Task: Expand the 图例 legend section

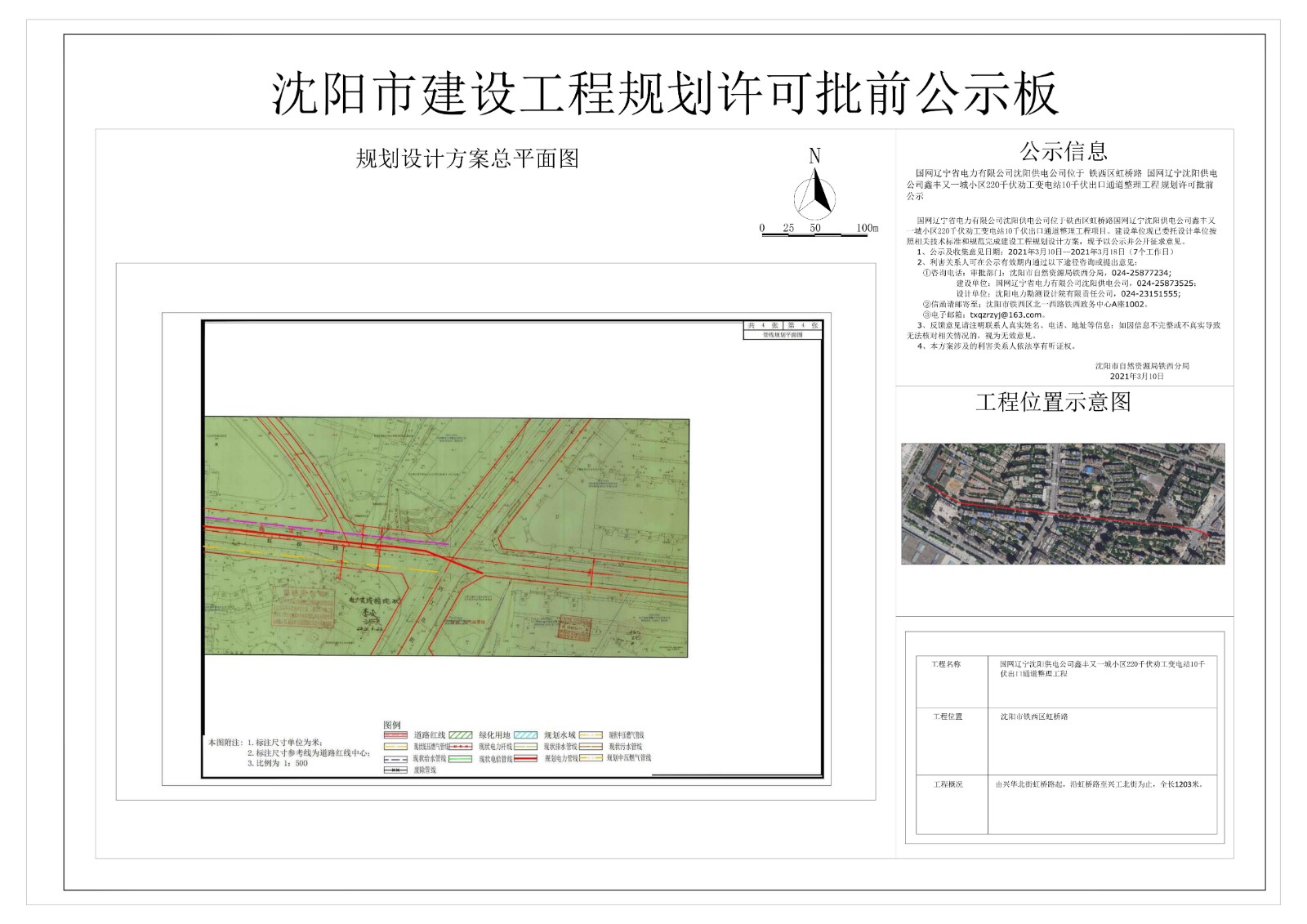Action: (392, 724)
